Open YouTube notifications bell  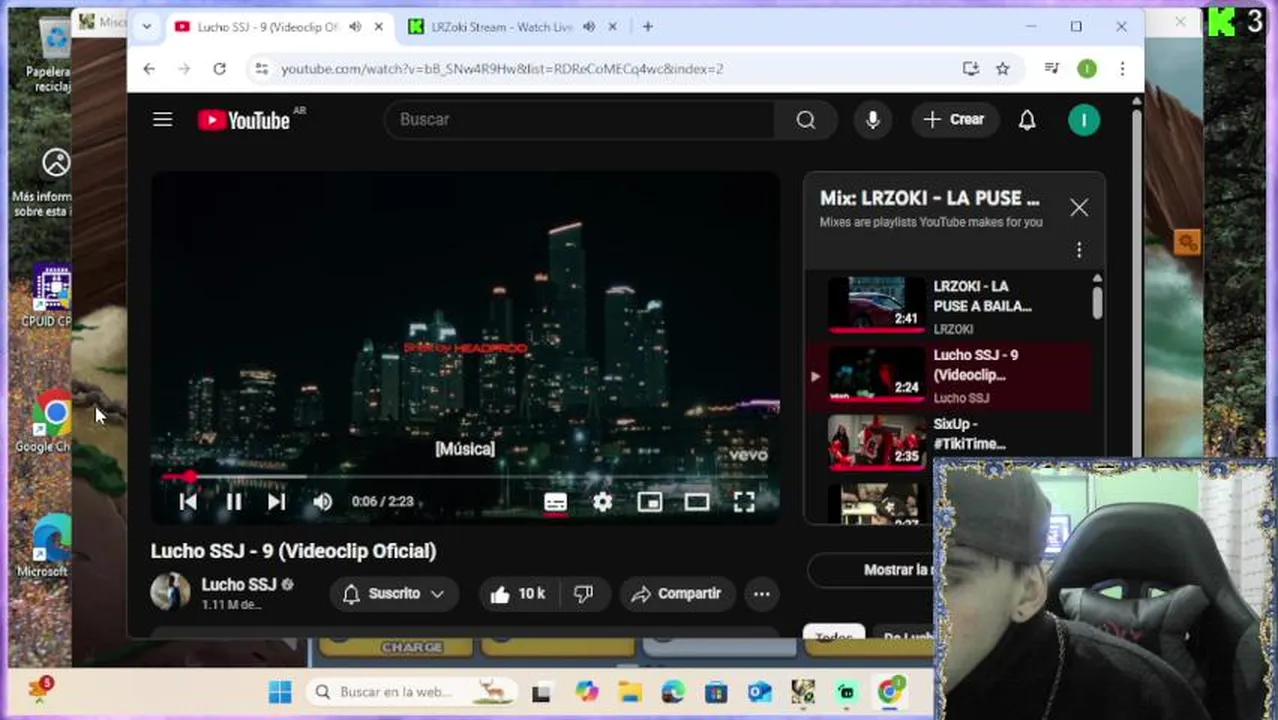pos(1027,120)
